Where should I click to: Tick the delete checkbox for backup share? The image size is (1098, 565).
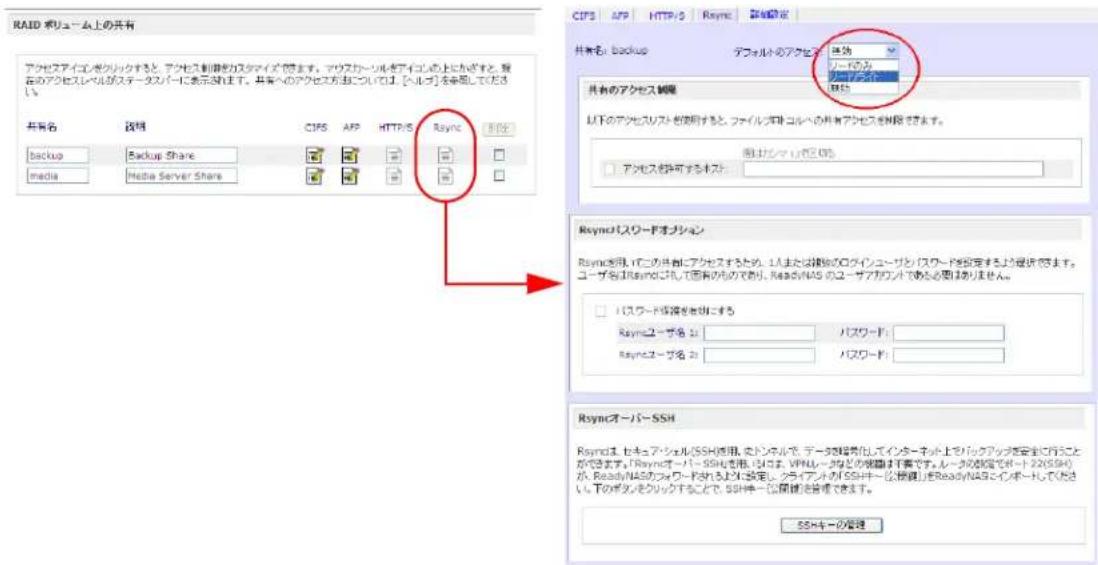(499, 155)
